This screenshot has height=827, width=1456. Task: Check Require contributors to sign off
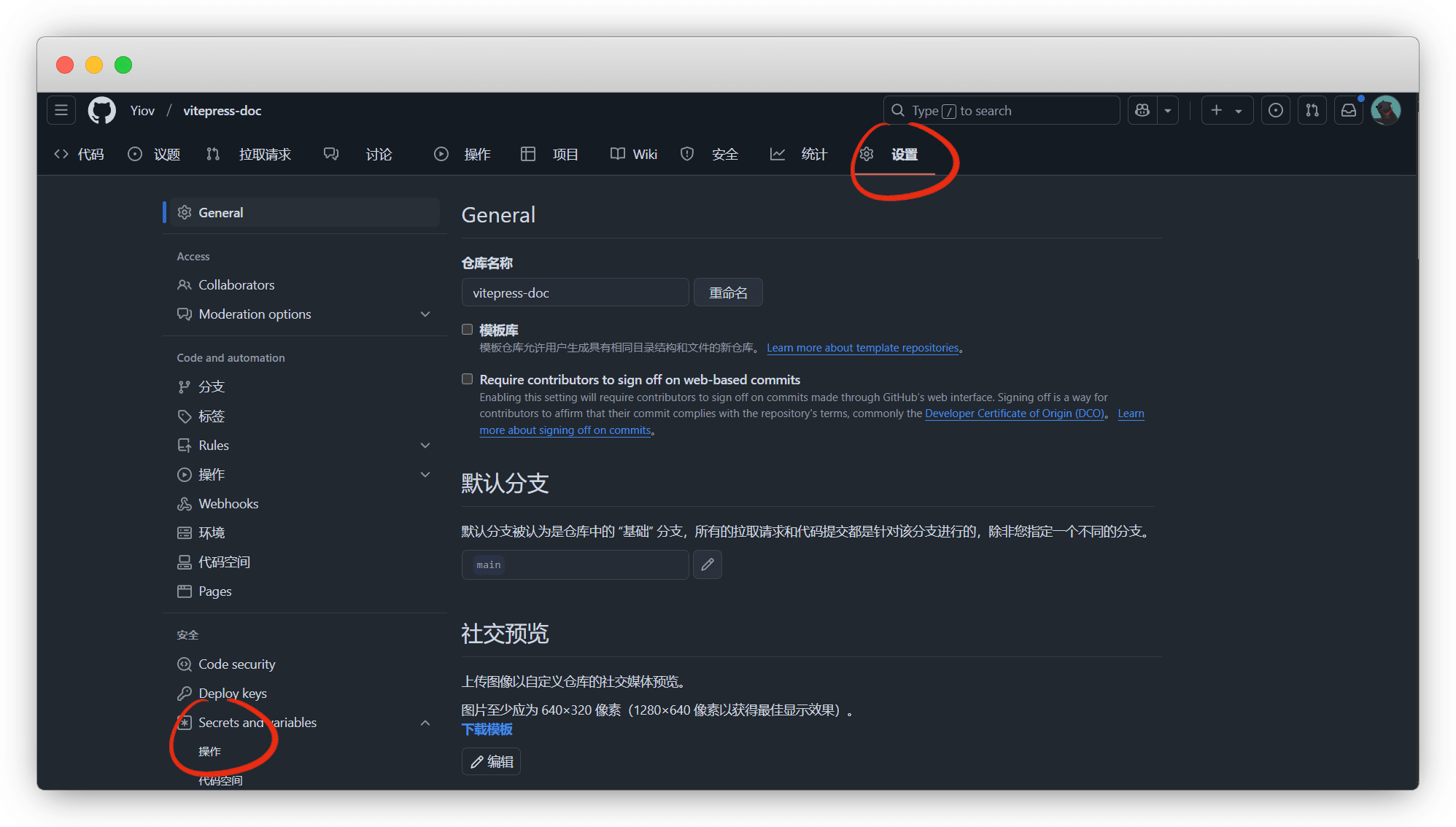(467, 379)
